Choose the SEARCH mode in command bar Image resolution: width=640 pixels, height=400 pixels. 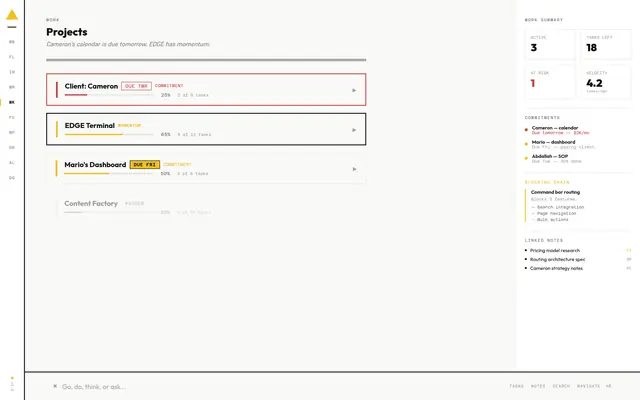tap(561, 386)
